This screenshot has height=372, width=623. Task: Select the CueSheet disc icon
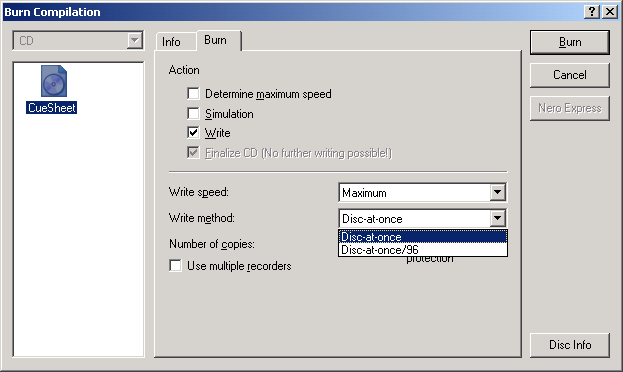(x=54, y=81)
